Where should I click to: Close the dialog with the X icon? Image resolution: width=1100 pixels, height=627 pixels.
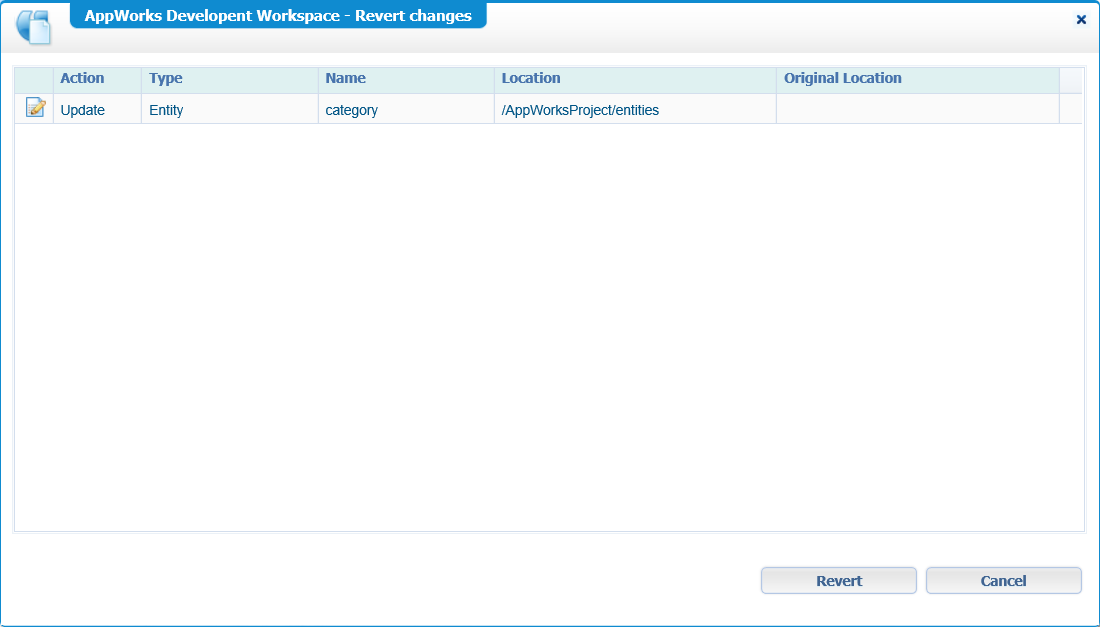(x=1081, y=20)
